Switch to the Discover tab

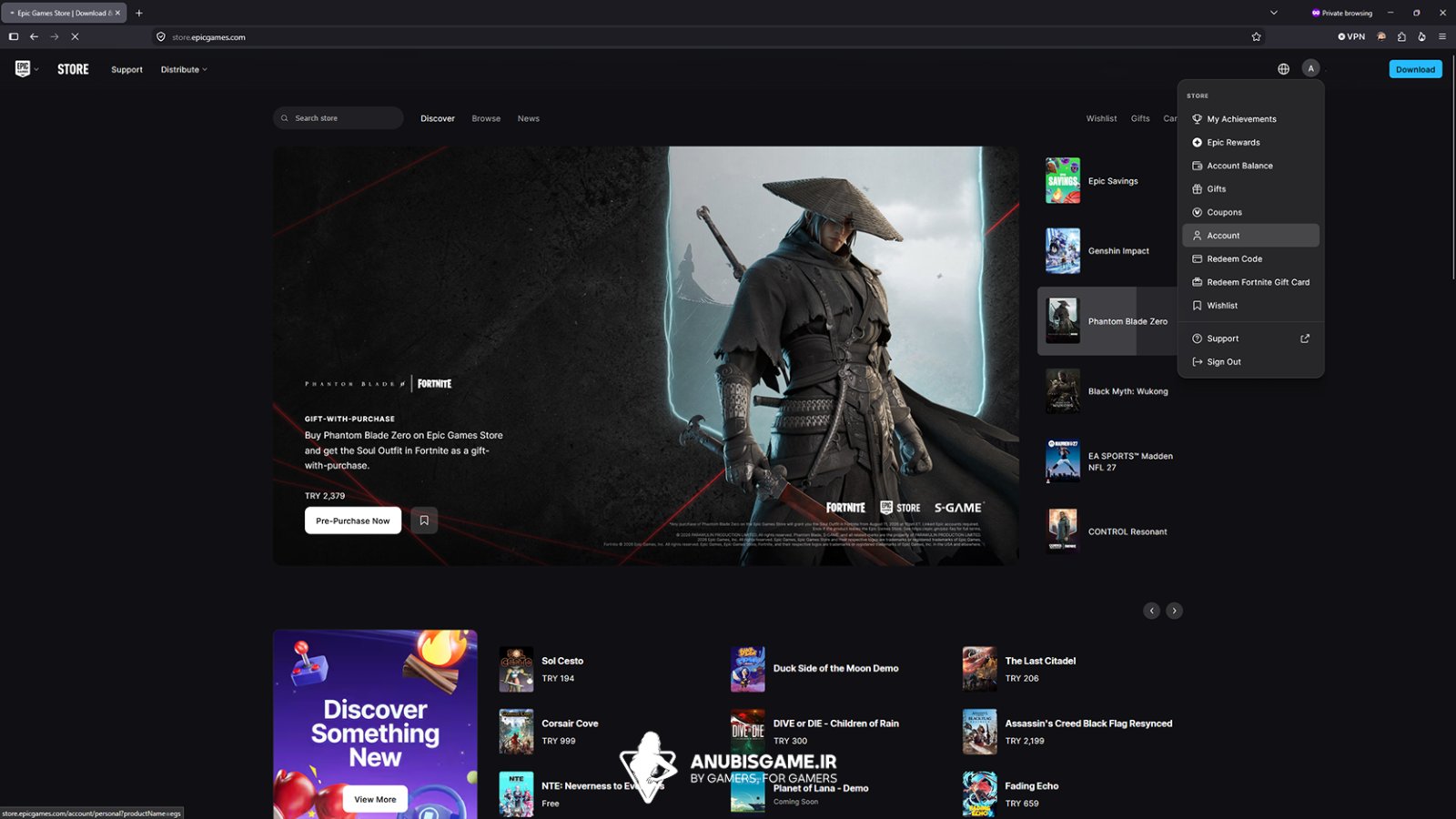[438, 118]
